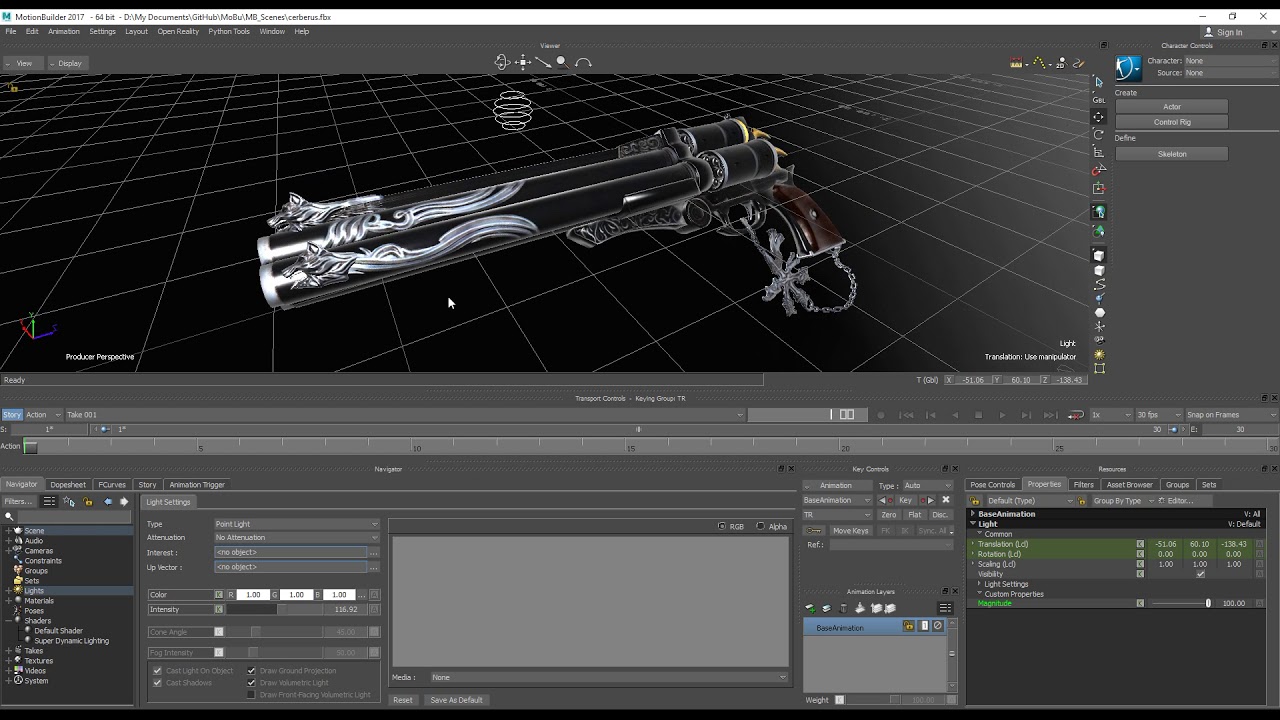Click the Control Rig button

[1172, 122]
